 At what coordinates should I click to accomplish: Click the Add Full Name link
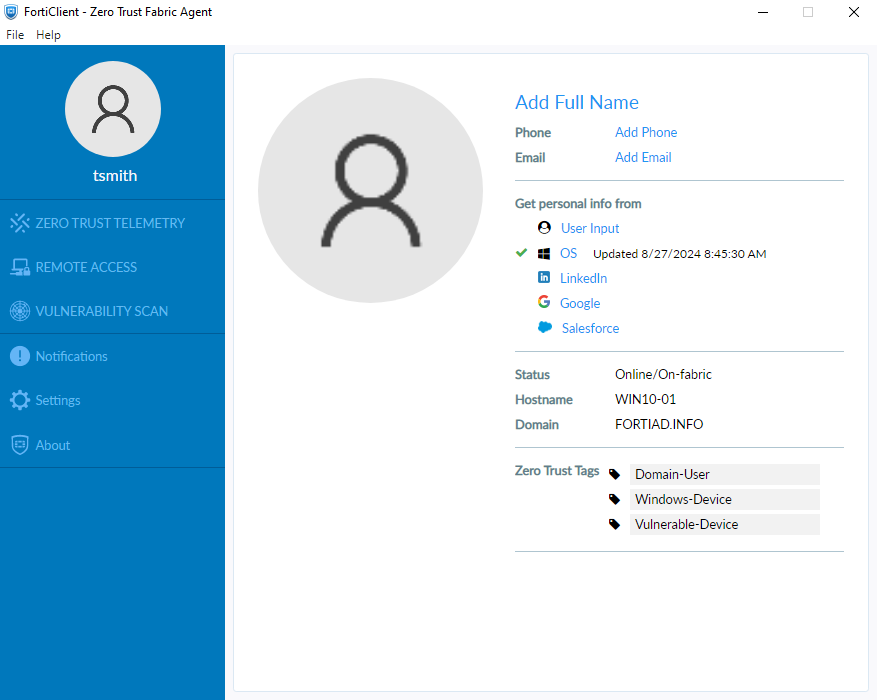click(x=576, y=103)
